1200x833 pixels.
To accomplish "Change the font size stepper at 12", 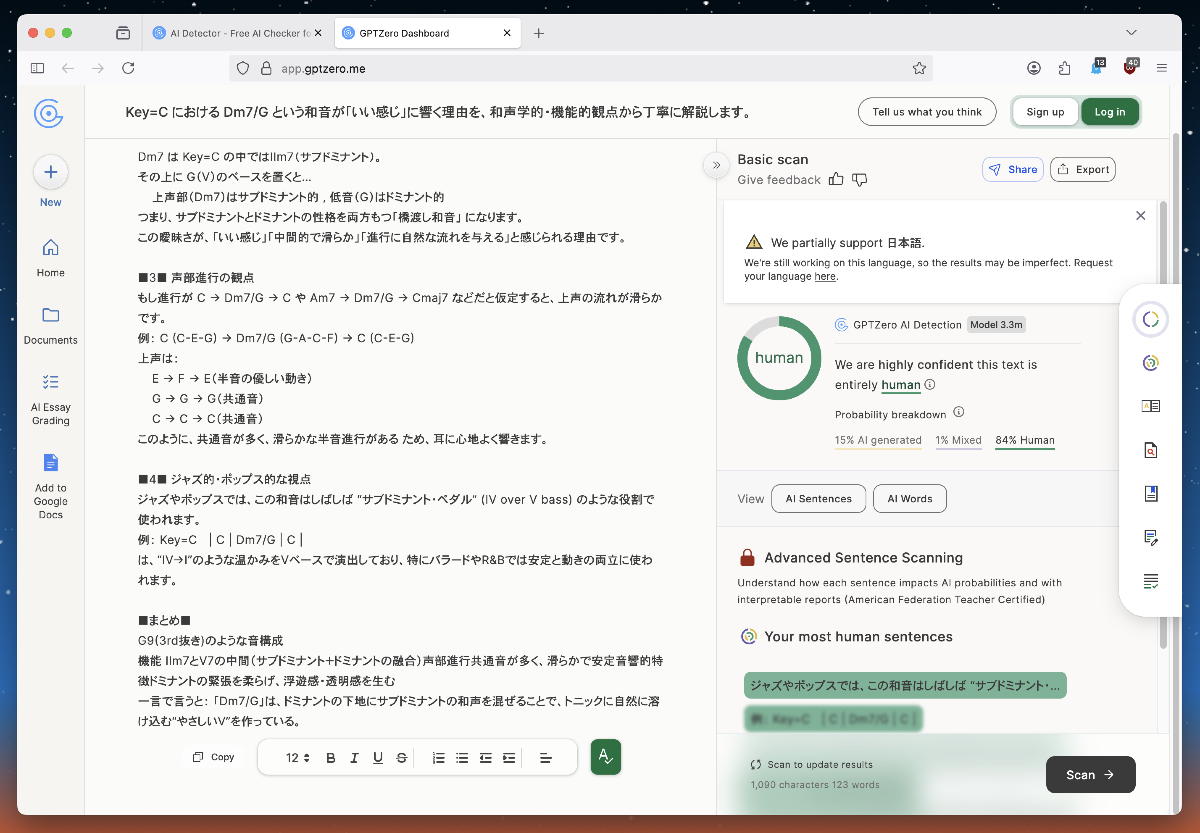I will click(297, 758).
